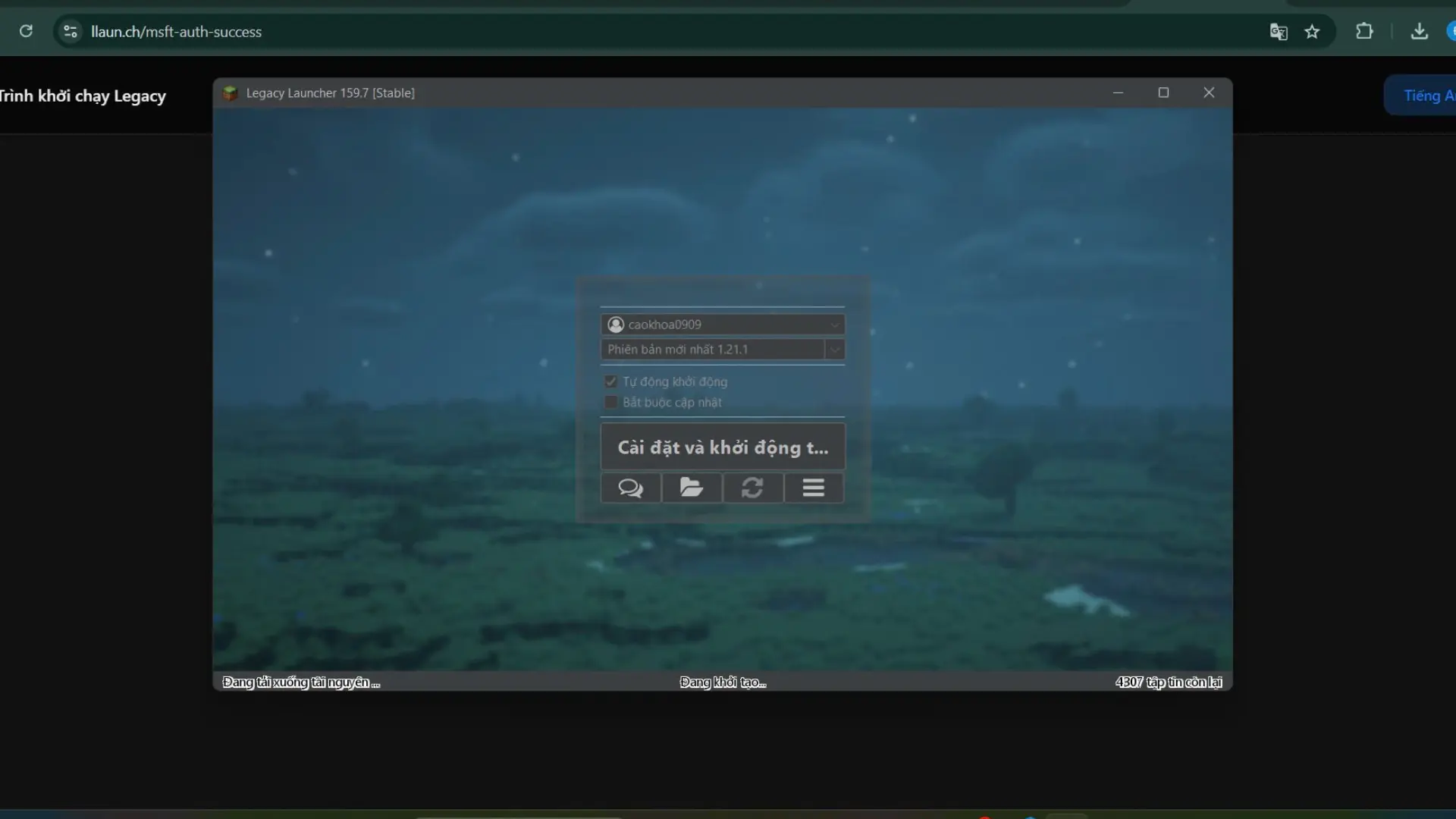Click the Trình khởi chạy Legacy heading link
Viewport: 1456px width, 819px height.
pyautogui.click(x=82, y=96)
